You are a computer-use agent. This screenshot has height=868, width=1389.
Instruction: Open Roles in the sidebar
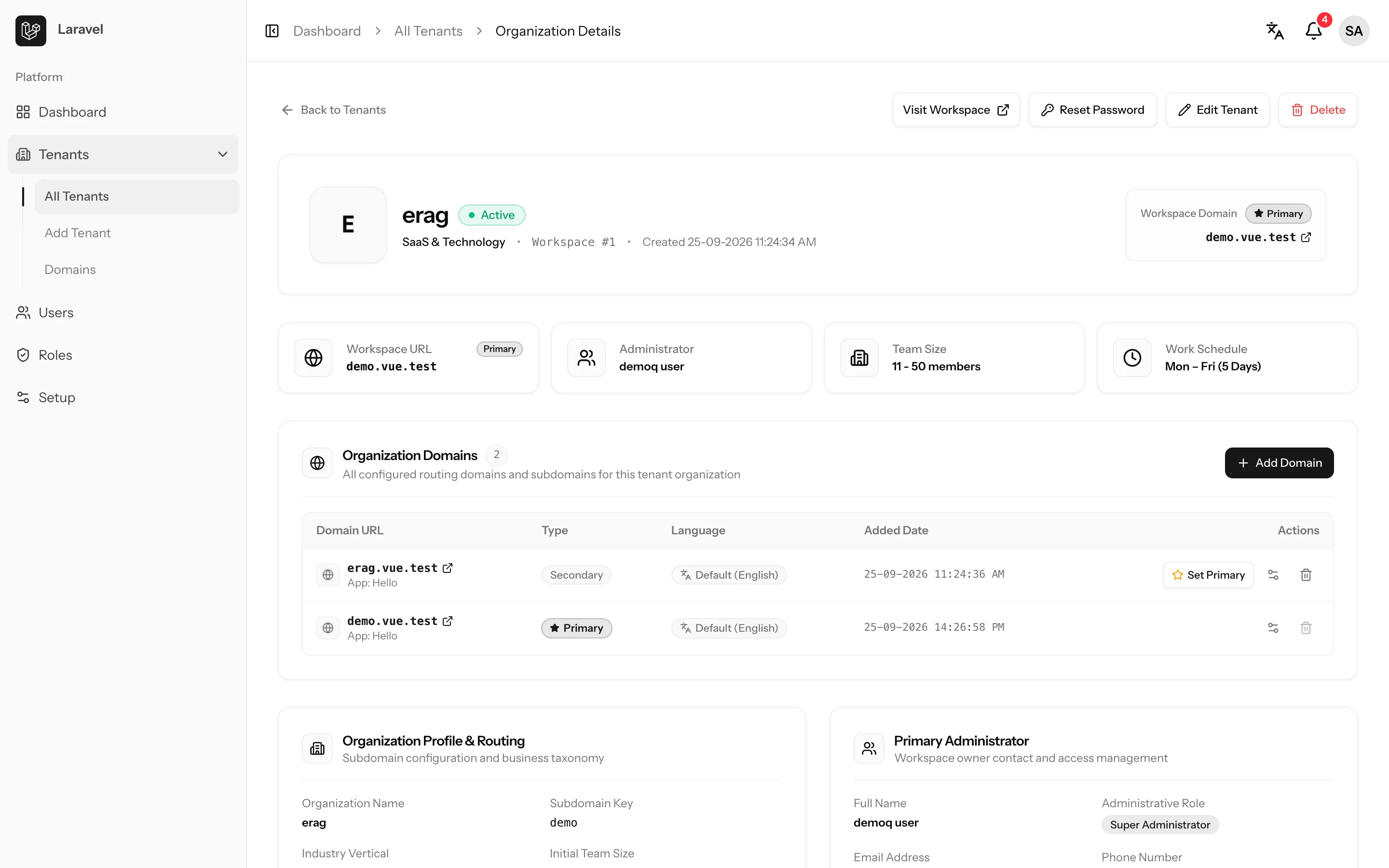[123, 355]
